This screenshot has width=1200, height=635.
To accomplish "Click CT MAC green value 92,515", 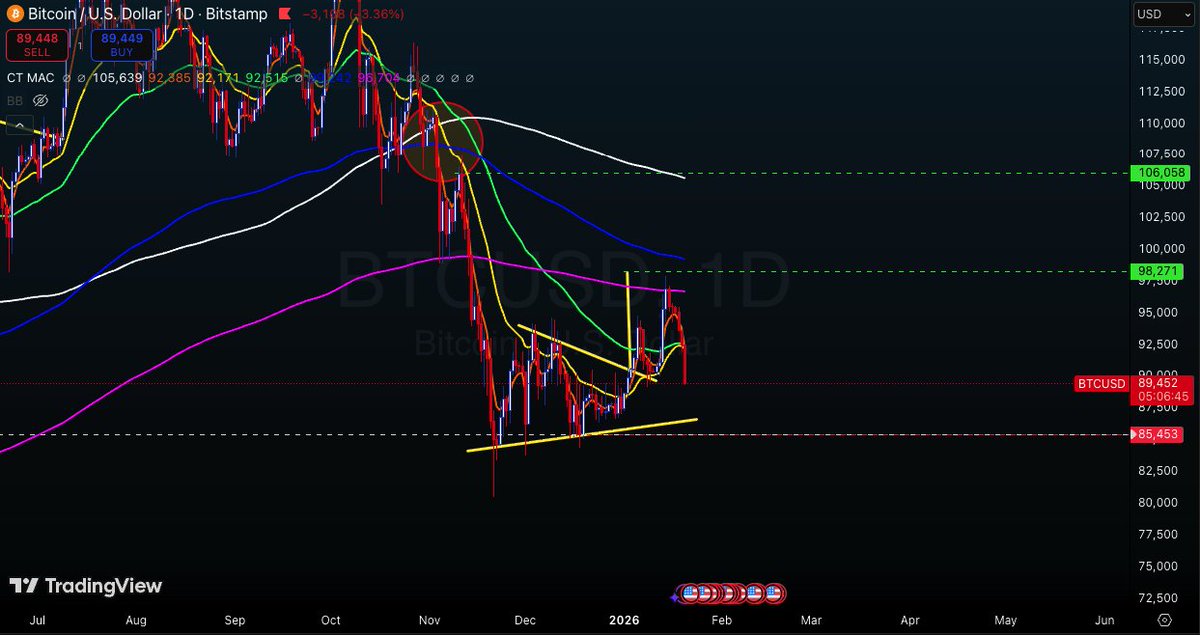I will [267, 77].
